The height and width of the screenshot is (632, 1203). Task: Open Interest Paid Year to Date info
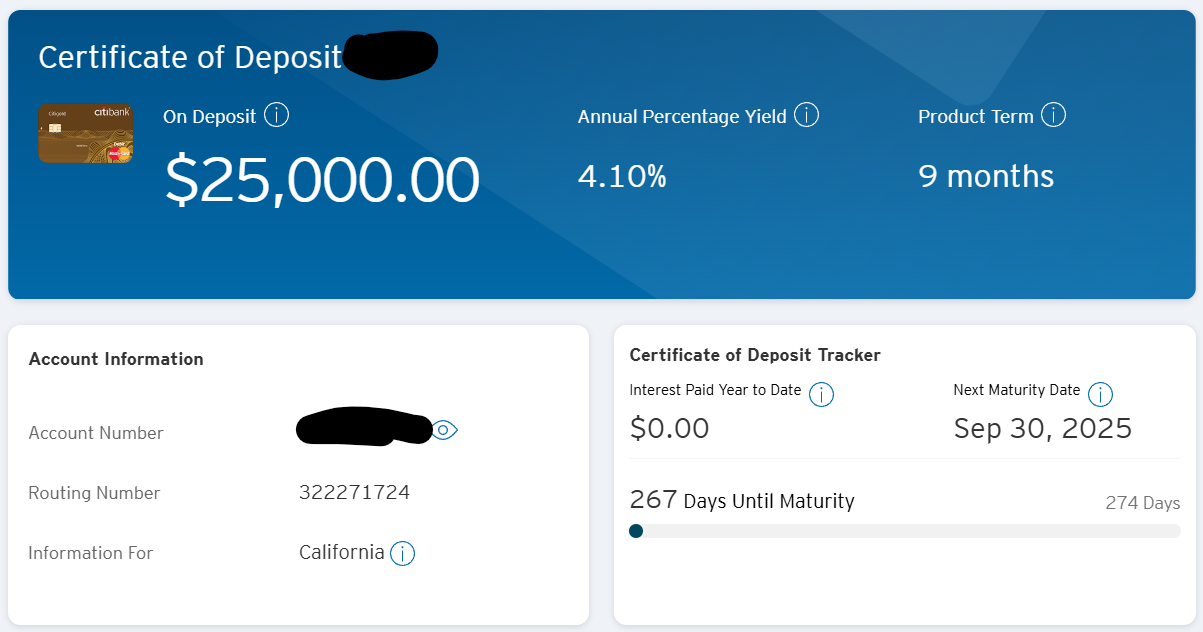point(821,394)
